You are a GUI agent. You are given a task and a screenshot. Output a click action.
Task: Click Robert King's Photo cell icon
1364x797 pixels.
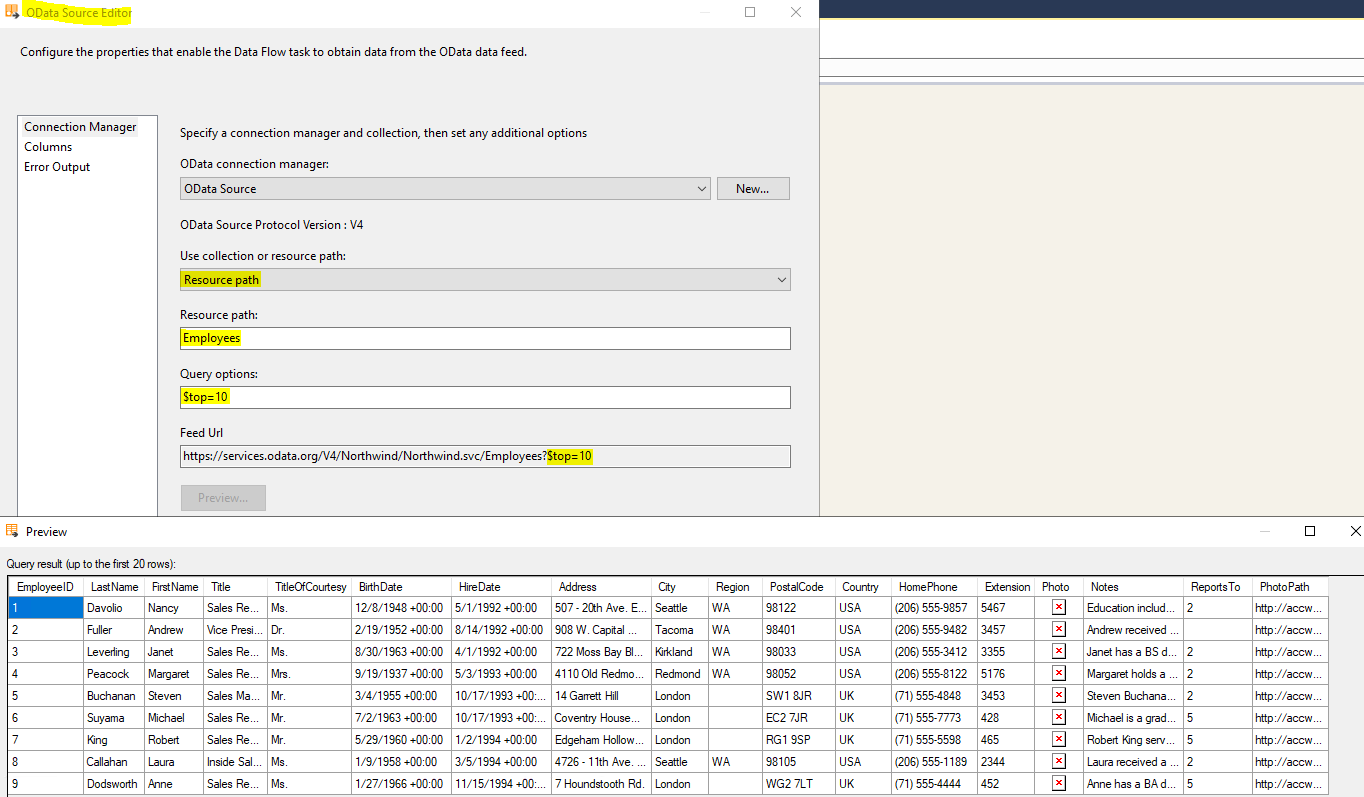(1058, 739)
